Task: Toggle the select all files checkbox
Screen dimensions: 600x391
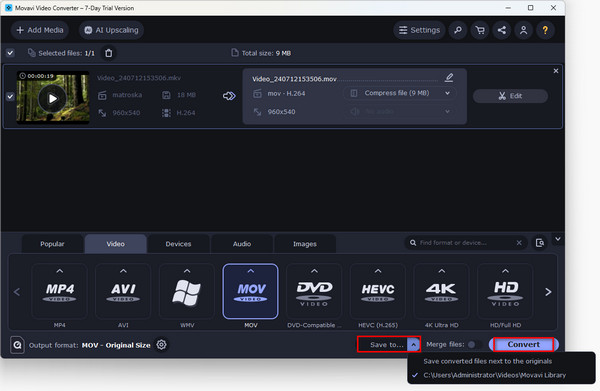Action: pyautogui.click(x=10, y=53)
